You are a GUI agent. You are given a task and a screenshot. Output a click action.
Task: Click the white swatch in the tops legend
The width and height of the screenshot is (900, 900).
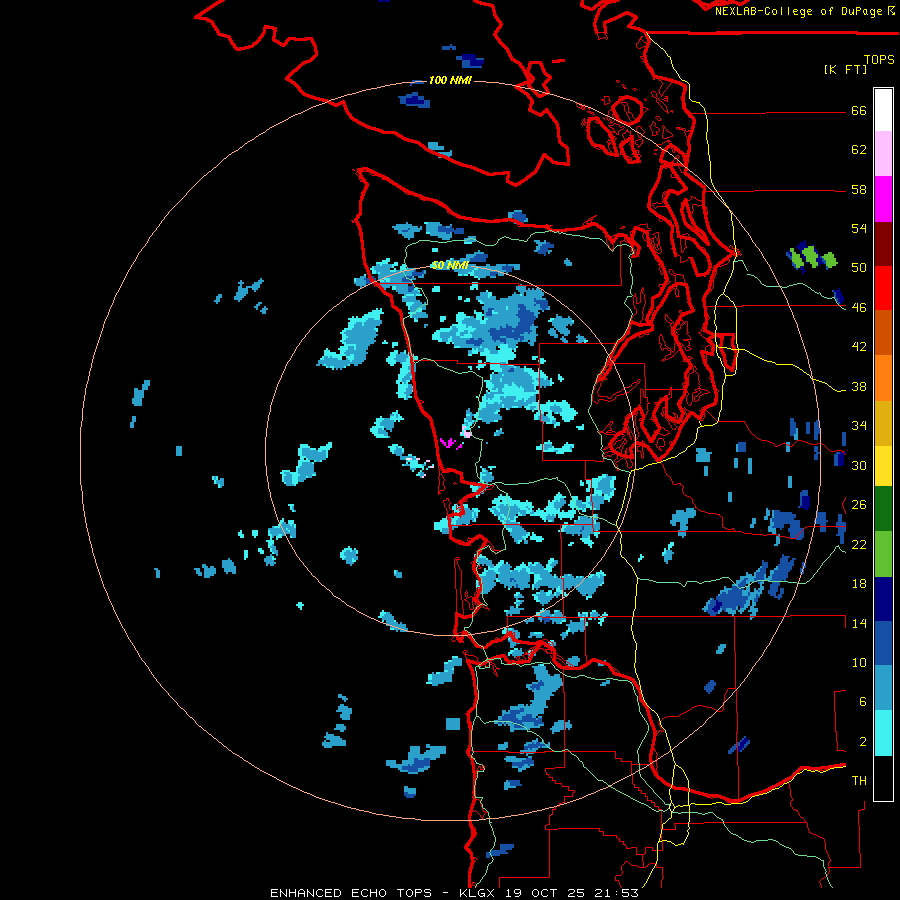pyautogui.click(x=883, y=110)
